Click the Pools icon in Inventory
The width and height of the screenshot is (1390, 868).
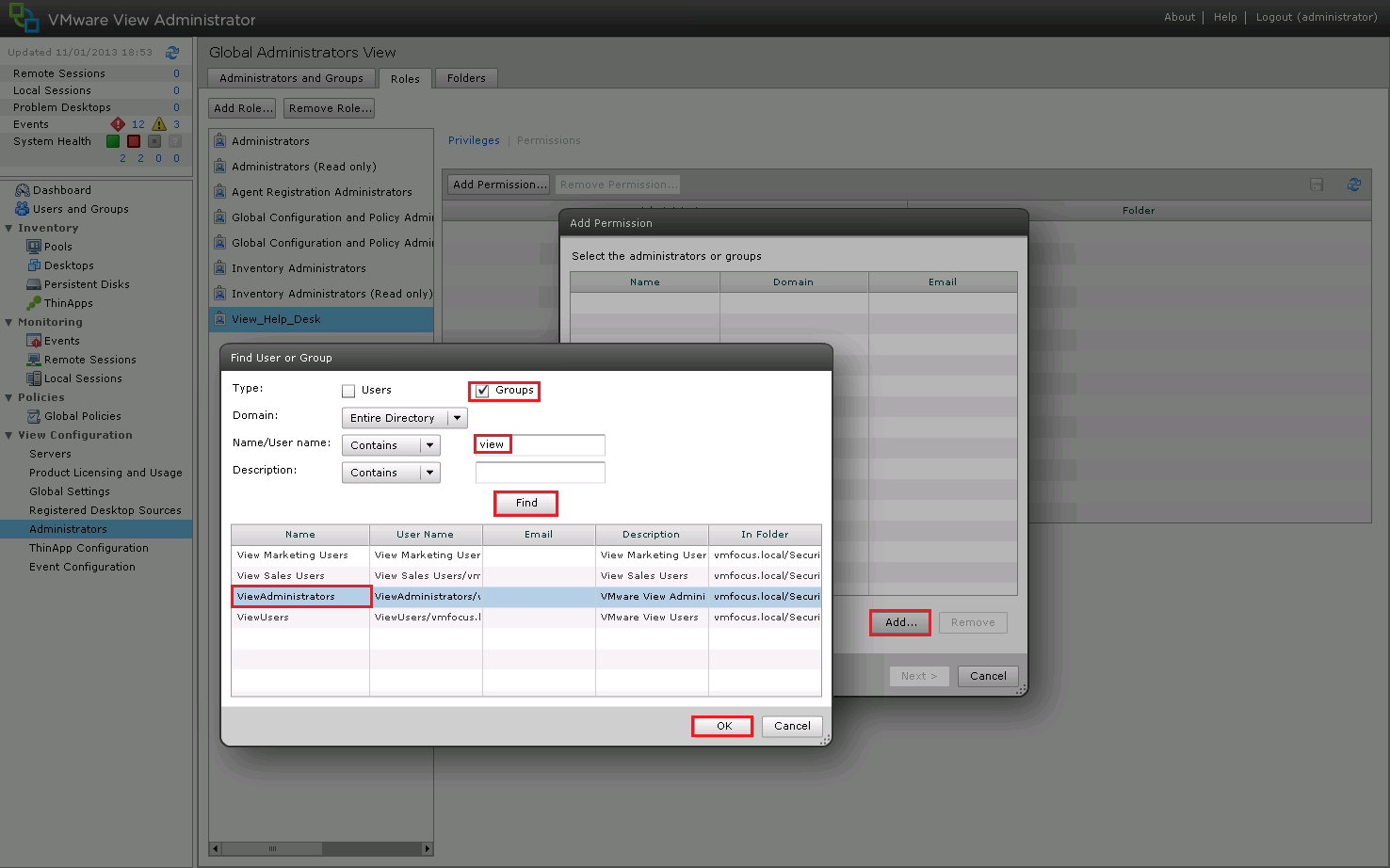point(34,247)
